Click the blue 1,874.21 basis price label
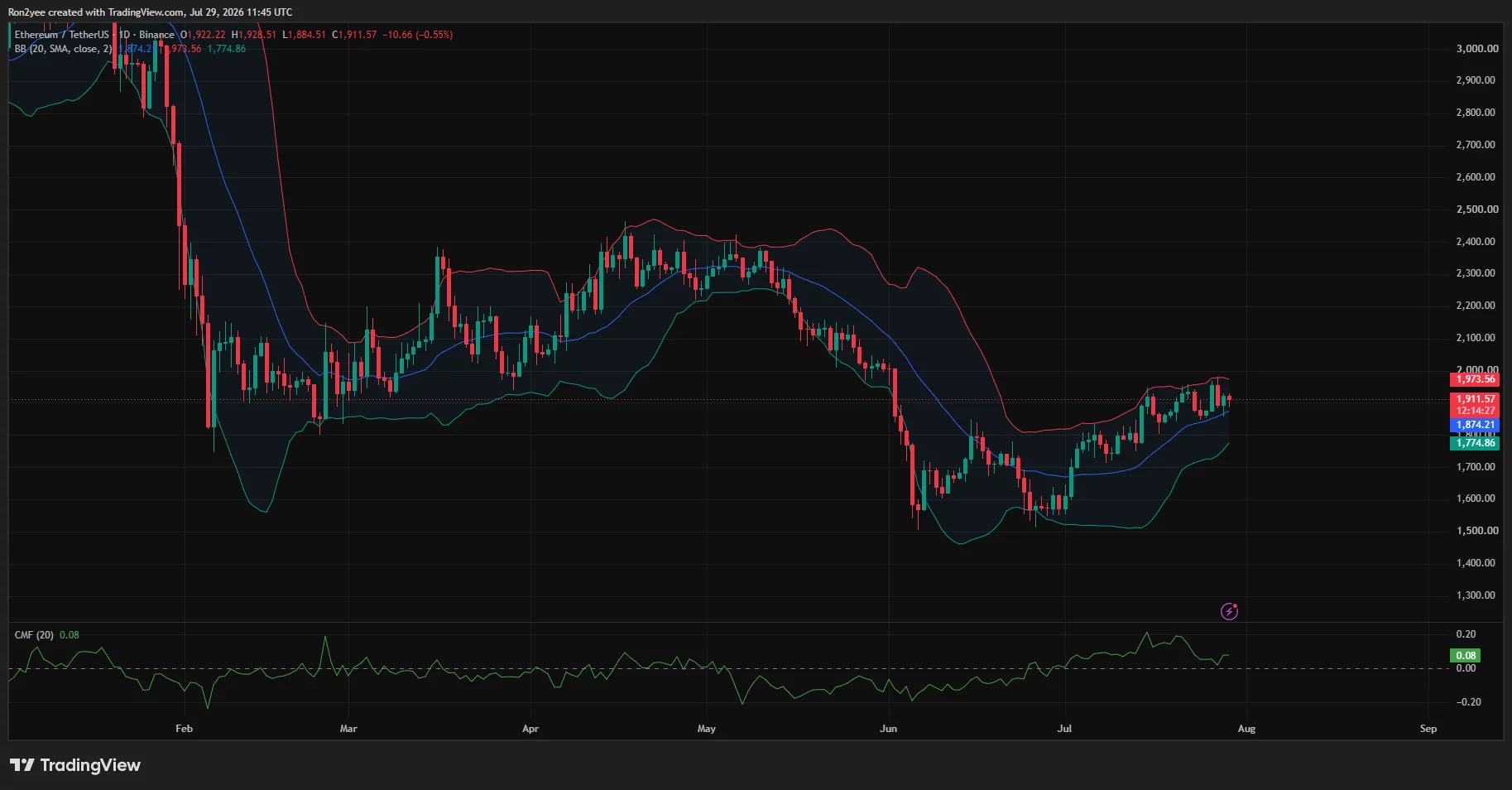Screen dimensions: 1512x790 pos(1475,425)
